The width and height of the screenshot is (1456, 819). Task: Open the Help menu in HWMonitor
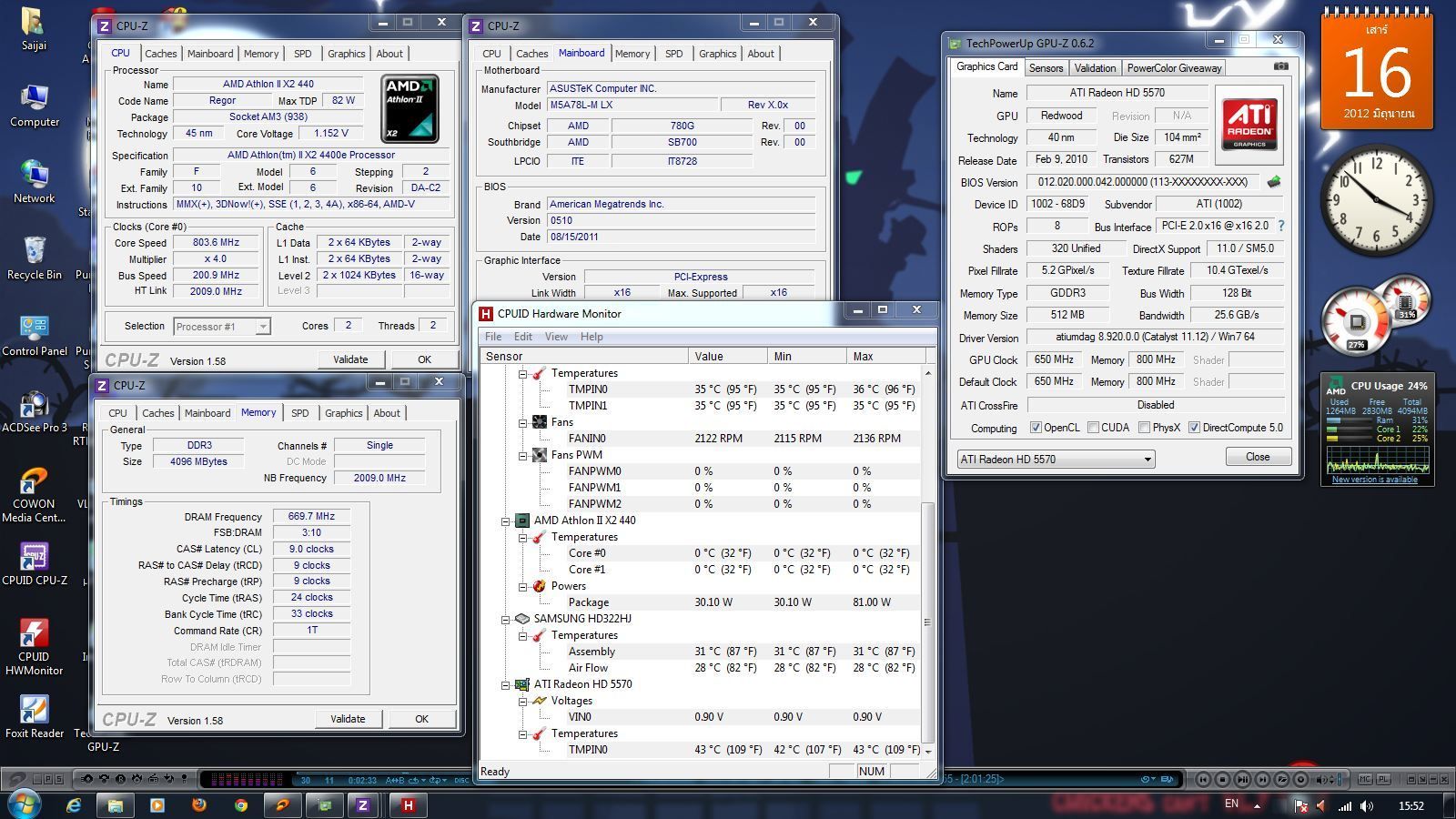point(591,337)
